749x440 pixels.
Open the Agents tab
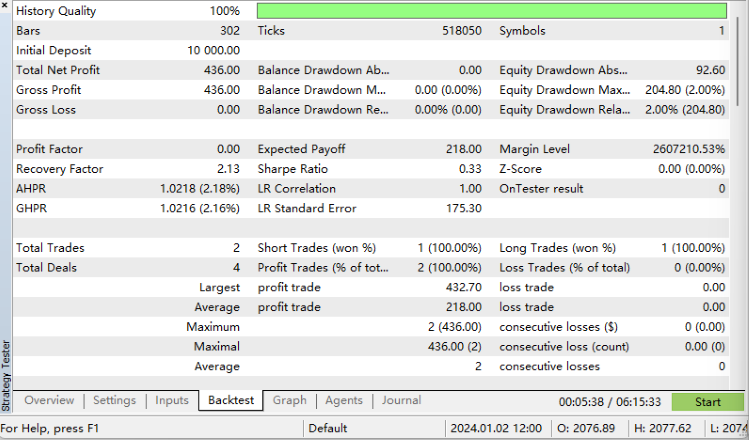pyautogui.click(x=344, y=400)
